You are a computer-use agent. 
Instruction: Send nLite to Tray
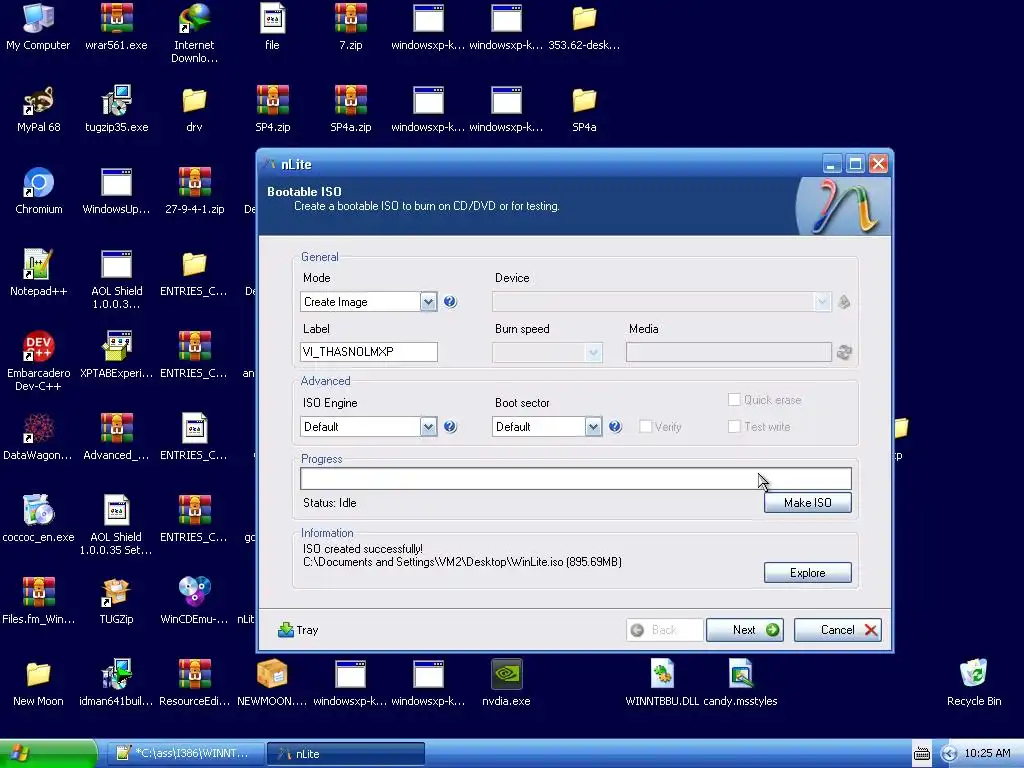tap(298, 630)
